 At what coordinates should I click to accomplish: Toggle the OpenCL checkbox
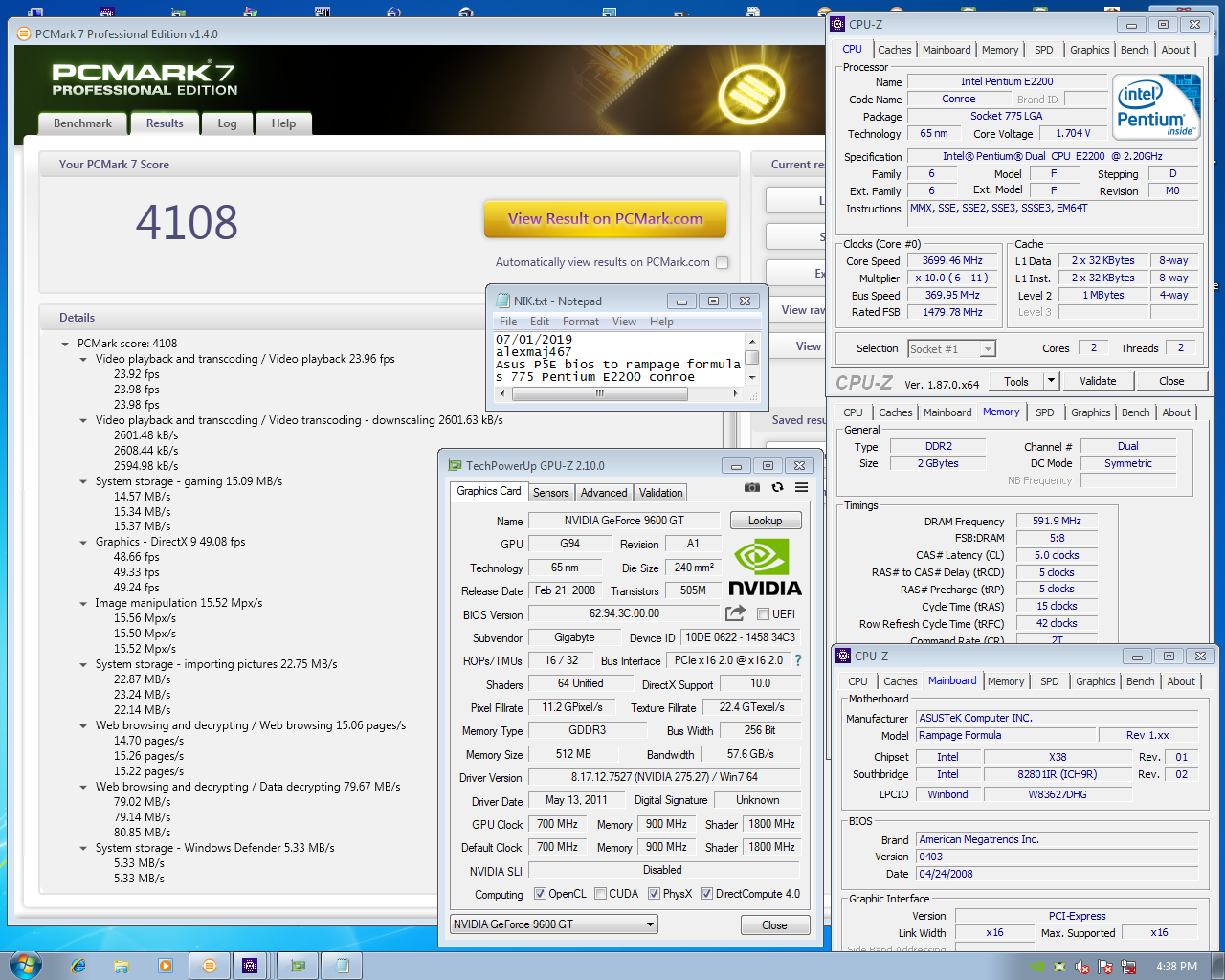(x=540, y=894)
